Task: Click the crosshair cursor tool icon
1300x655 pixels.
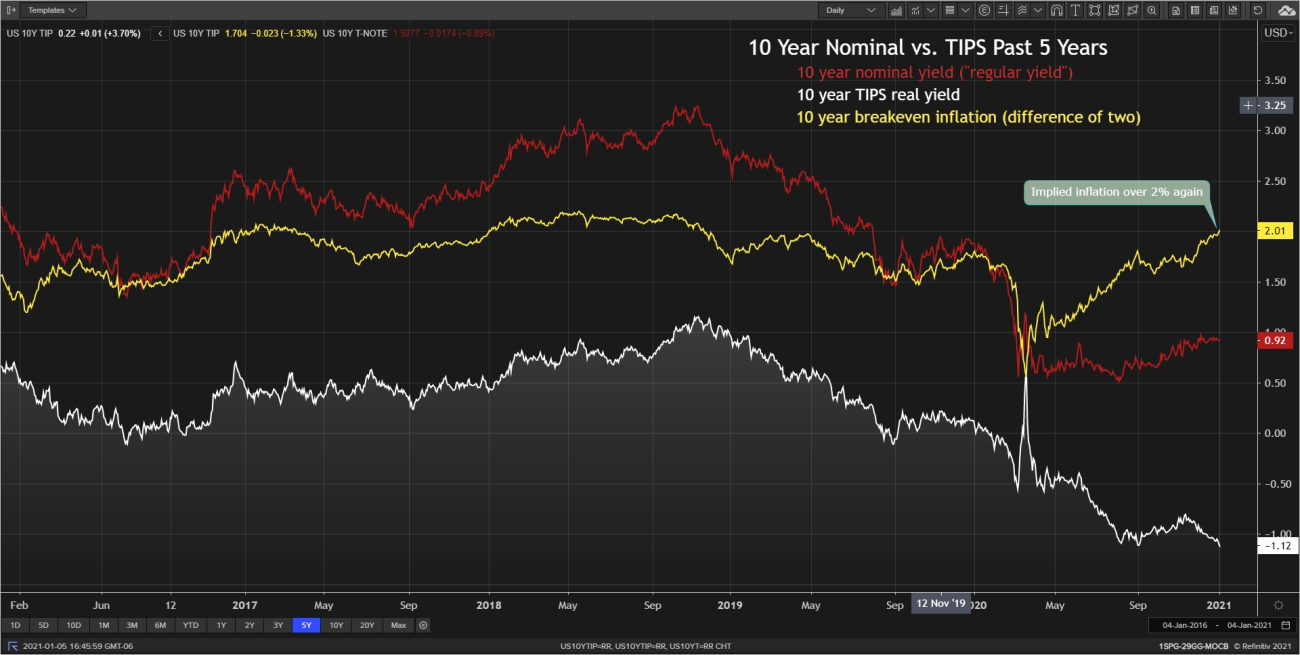Action: coord(1002,10)
